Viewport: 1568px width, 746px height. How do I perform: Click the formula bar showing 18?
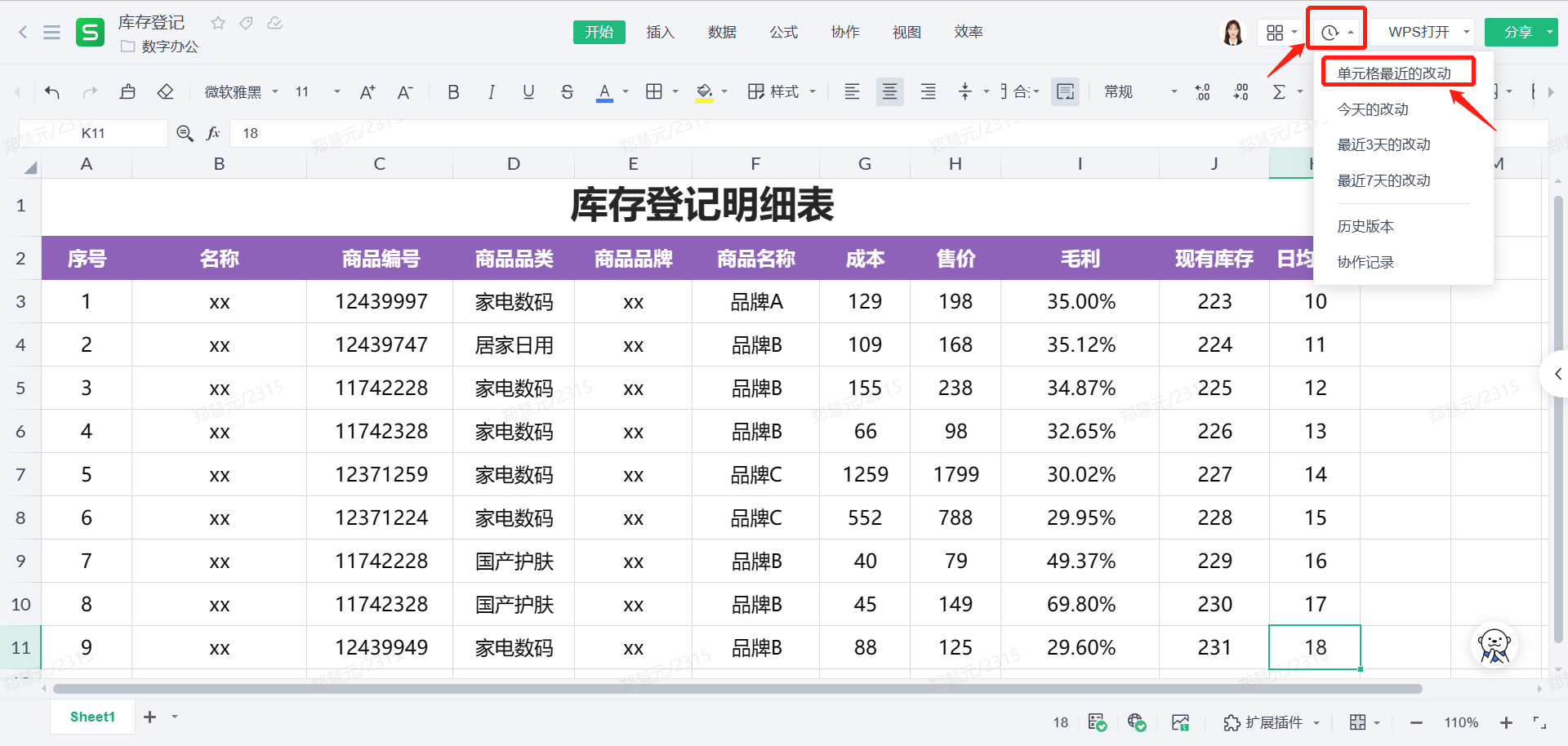point(889,133)
